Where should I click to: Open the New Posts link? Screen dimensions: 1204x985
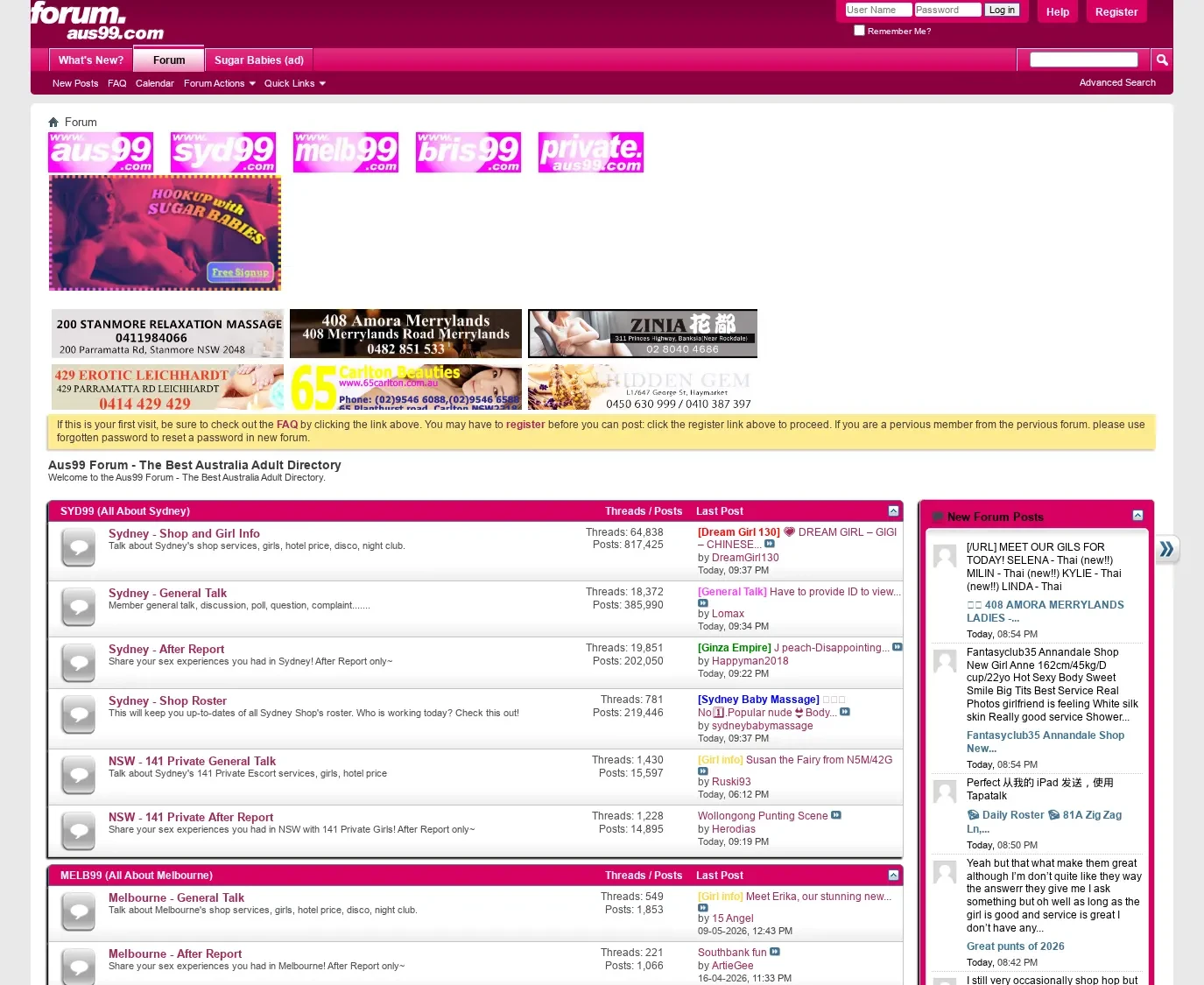75,83
